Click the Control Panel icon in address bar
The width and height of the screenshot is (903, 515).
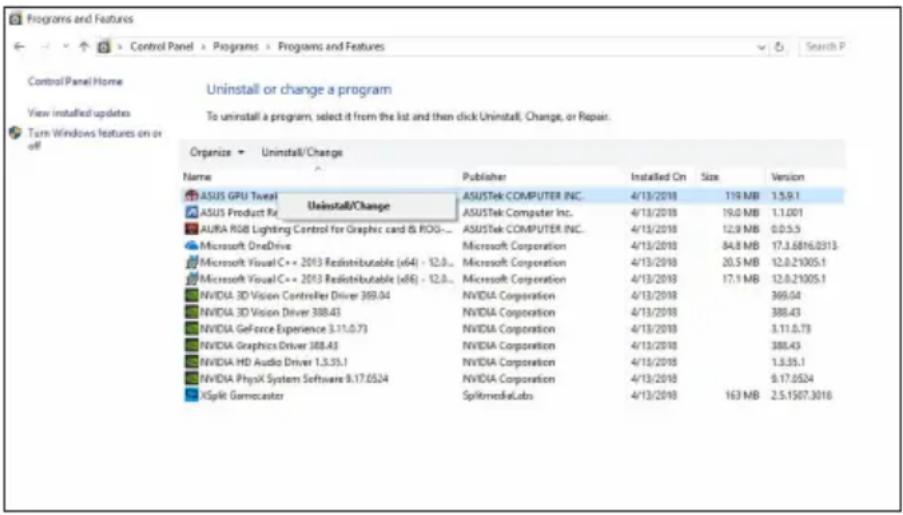pos(104,47)
